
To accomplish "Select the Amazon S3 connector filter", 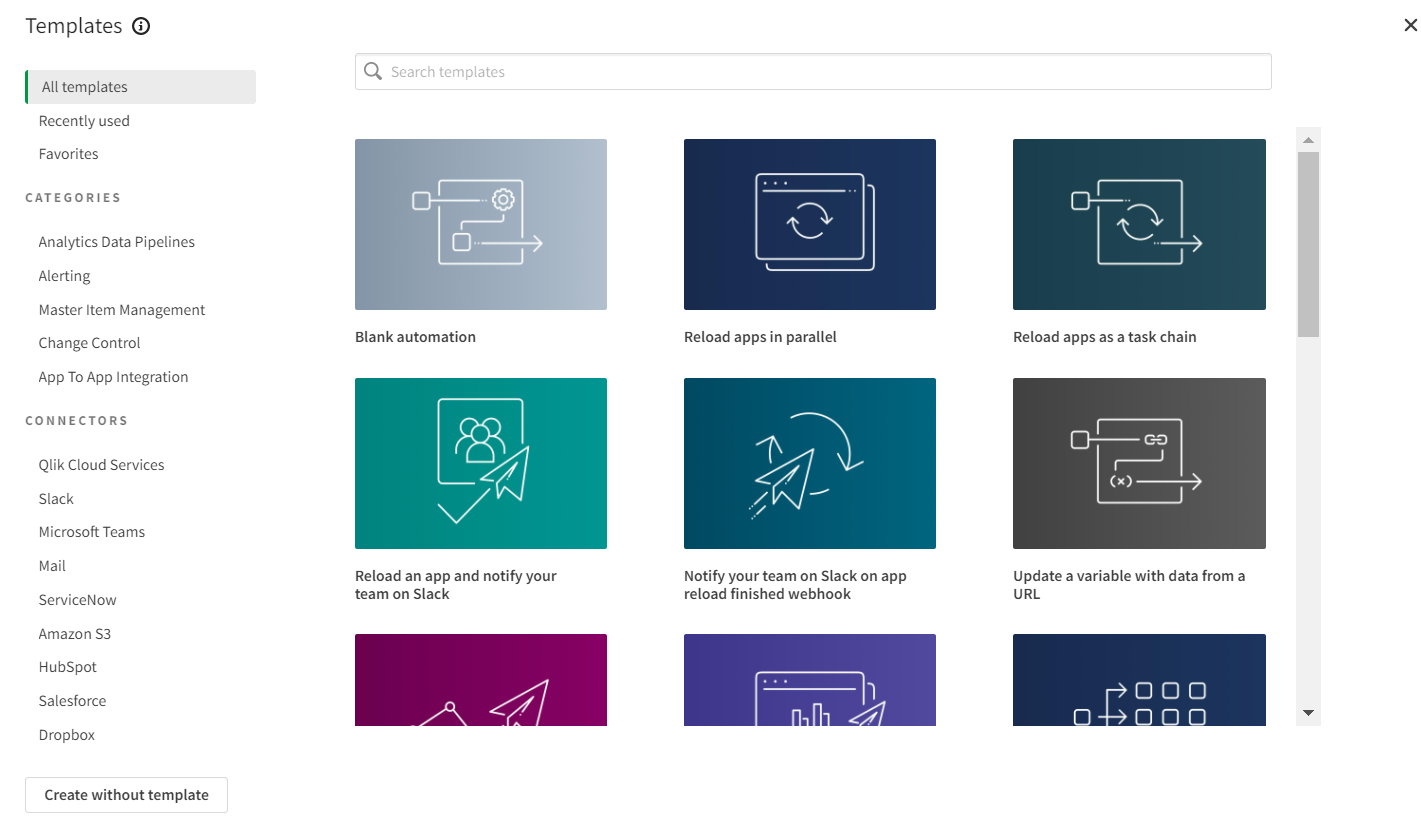I will (74, 634).
